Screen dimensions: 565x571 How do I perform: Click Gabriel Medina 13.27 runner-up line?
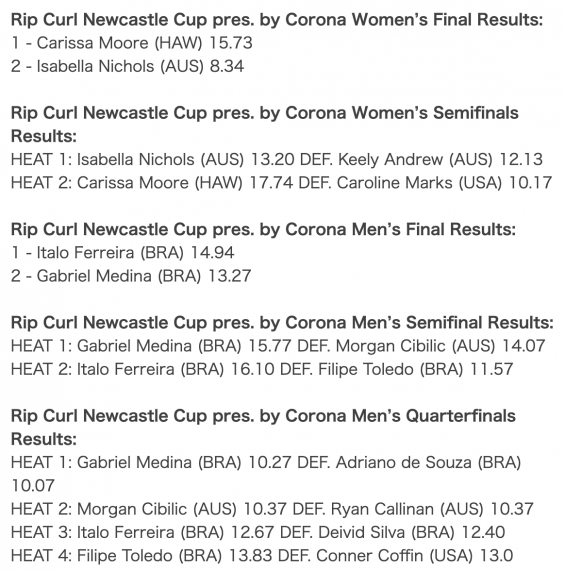pyautogui.click(x=131, y=276)
